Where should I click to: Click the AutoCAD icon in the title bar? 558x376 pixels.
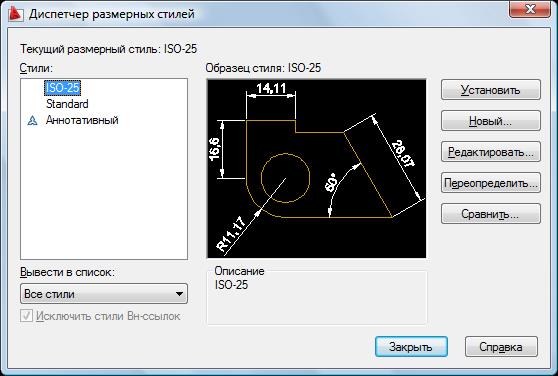click(15, 14)
